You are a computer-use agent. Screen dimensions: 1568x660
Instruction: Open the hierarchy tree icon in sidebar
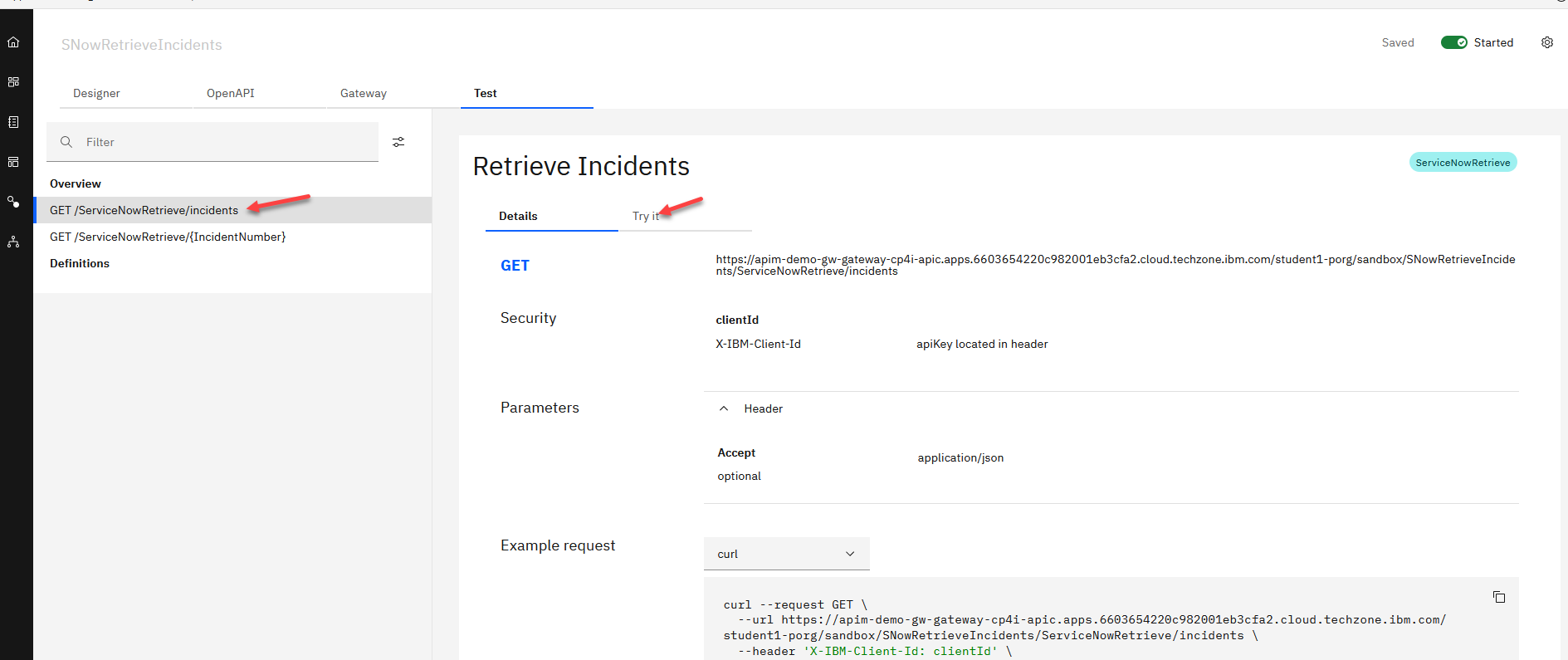point(13,242)
